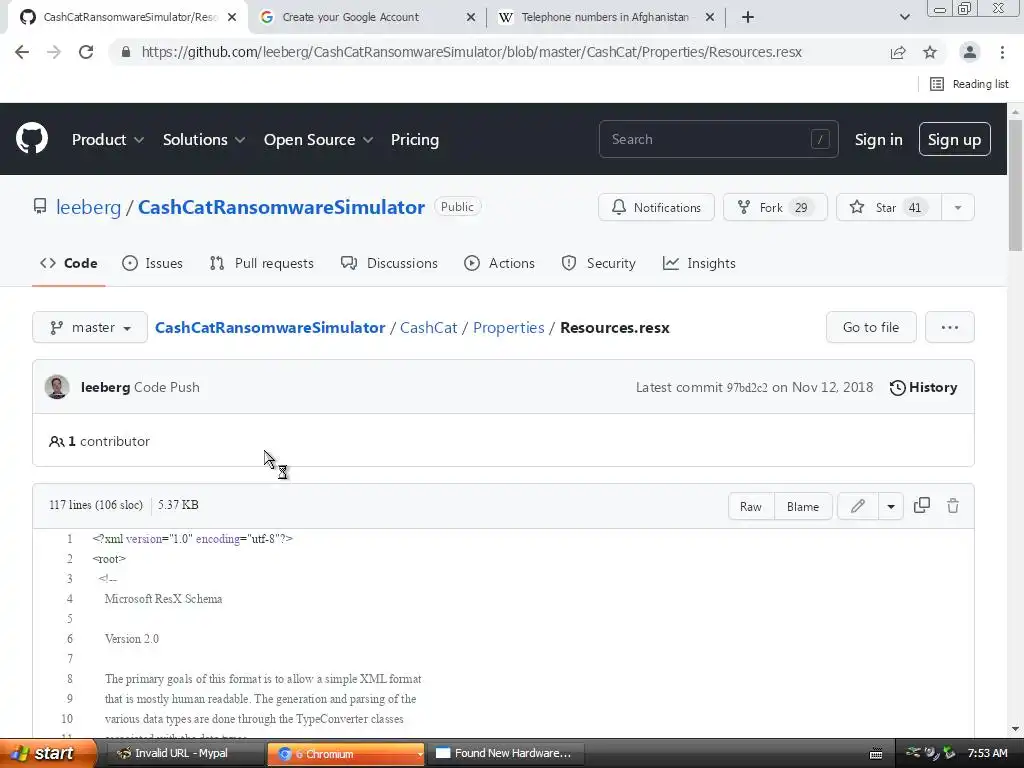1024x768 pixels.
Task: Close the Telephone numbers in Afghanistan tab
Action: pyautogui.click(x=710, y=18)
